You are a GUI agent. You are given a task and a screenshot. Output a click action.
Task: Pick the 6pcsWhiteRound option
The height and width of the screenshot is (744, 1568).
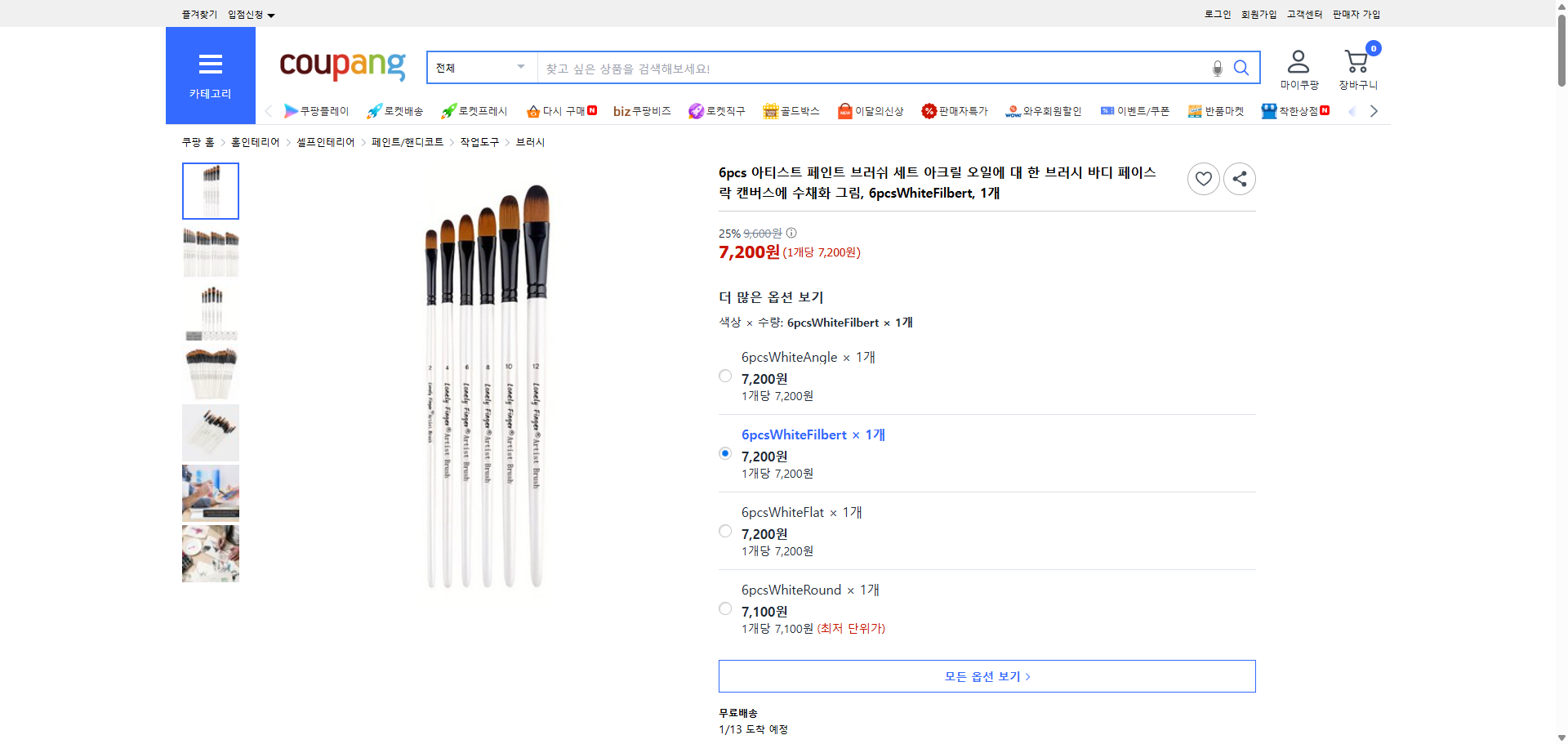point(724,608)
